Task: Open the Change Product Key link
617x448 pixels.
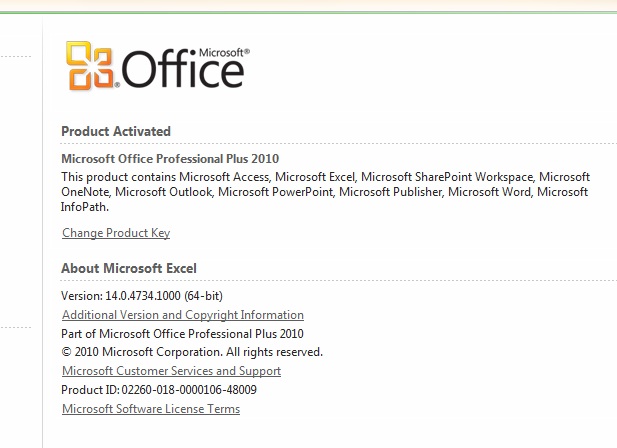Action: [116, 233]
